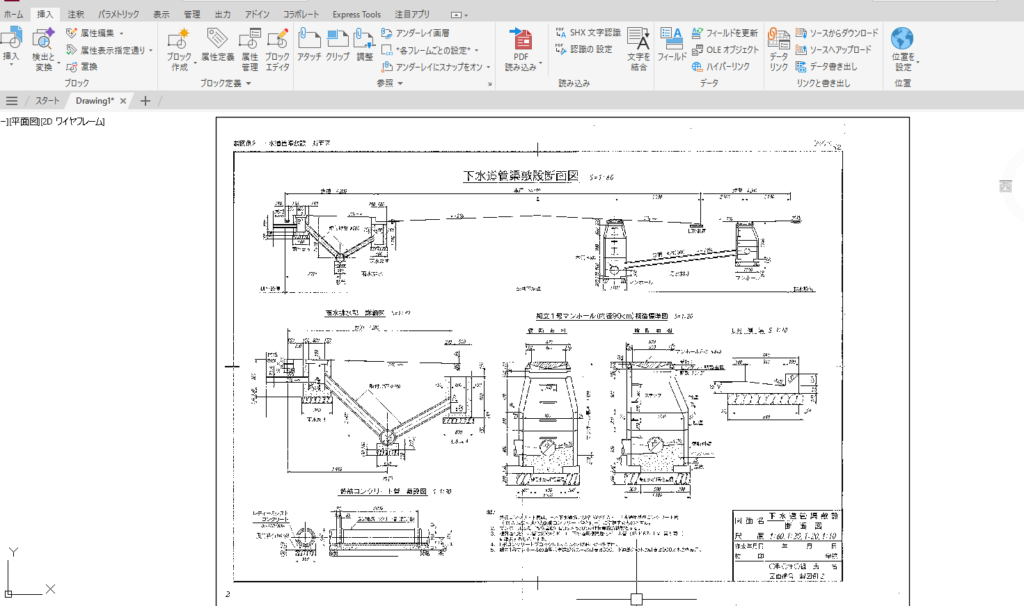Image resolution: width=1024 pixels, height=606 pixels.
Task: Switch to the スタート file tab
Action: (x=47, y=101)
